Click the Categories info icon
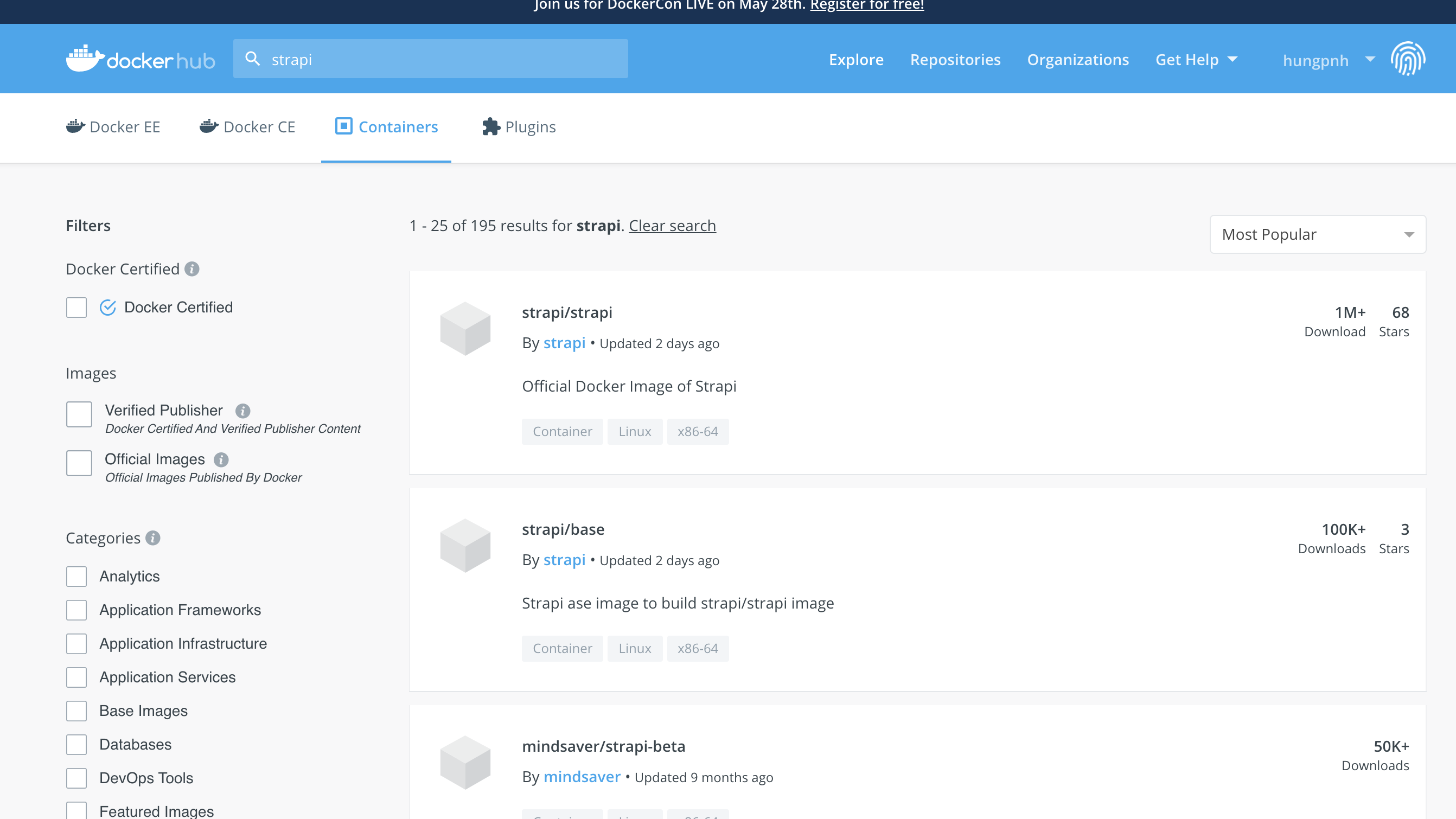Screen dimensions: 1456x819 [152, 538]
